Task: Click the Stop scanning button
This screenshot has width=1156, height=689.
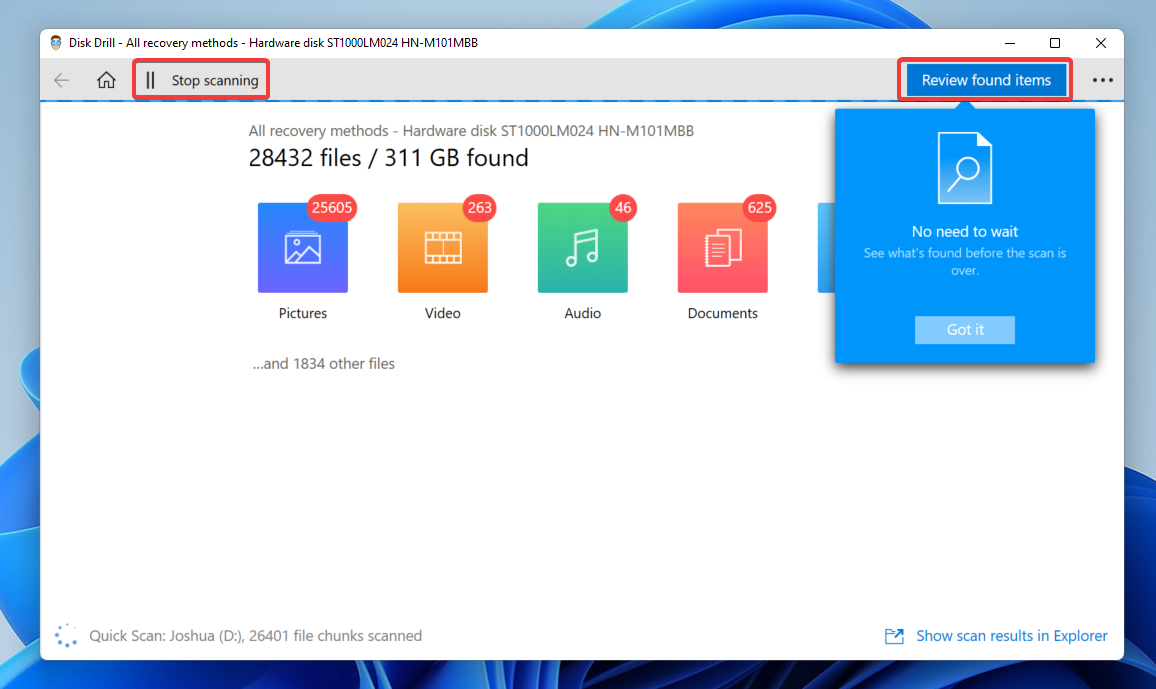Action: [201, 80]
